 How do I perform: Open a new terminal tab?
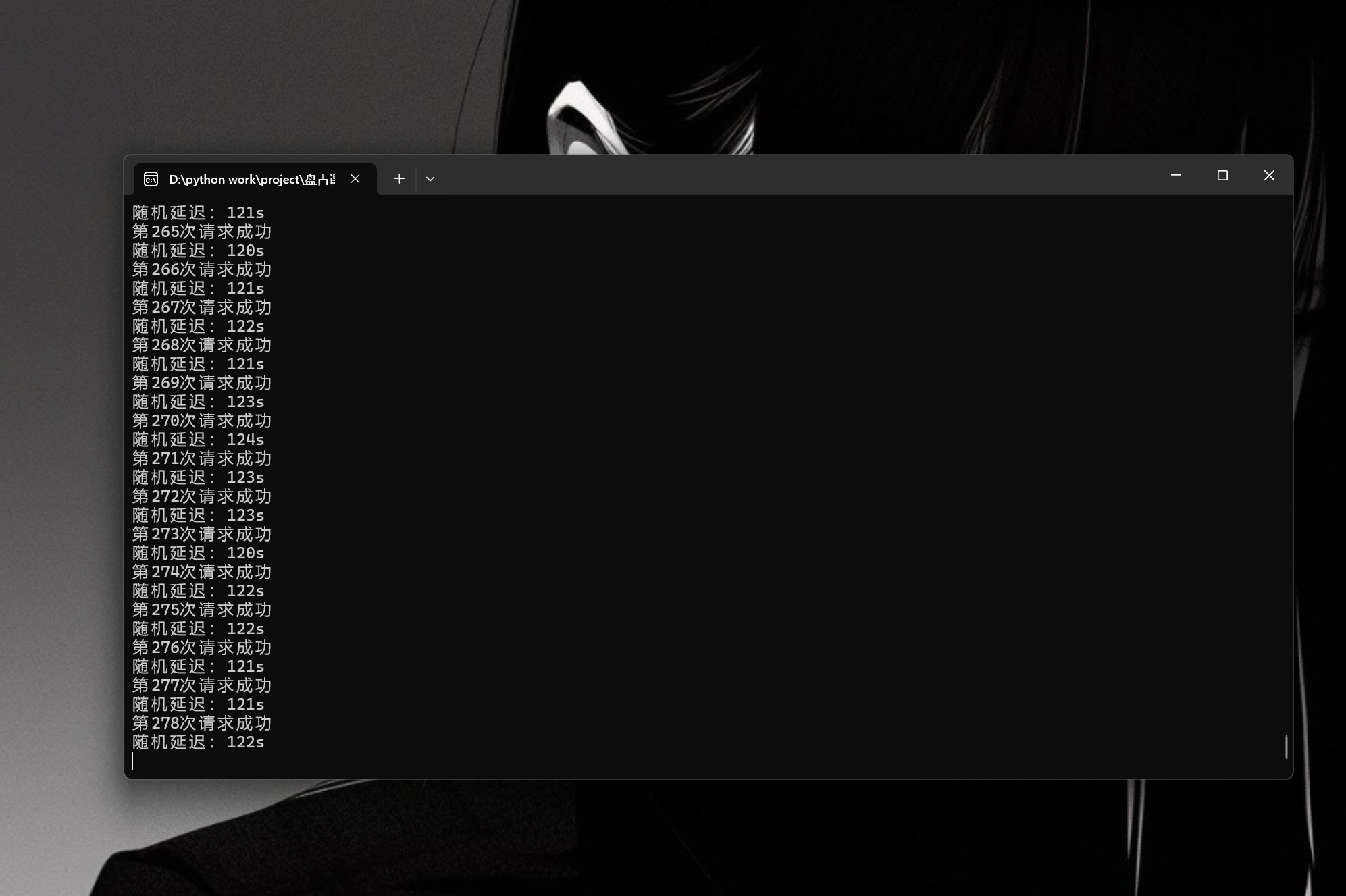[x=399, y=179]
